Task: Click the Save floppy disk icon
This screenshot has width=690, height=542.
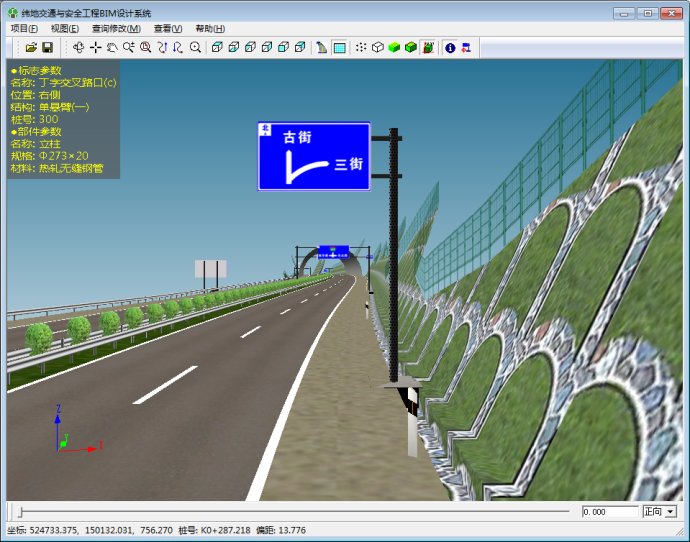Action: click(x=47, y=47)
